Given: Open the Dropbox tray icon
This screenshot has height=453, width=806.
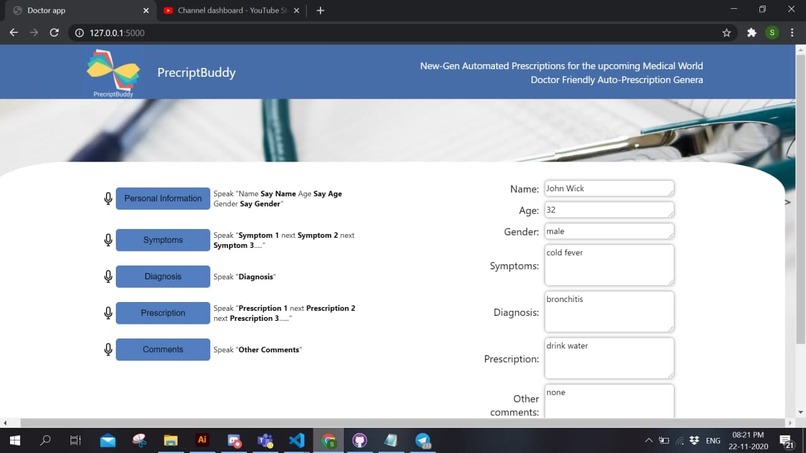Looking at the screenshot, I should (x=694, y=441).
